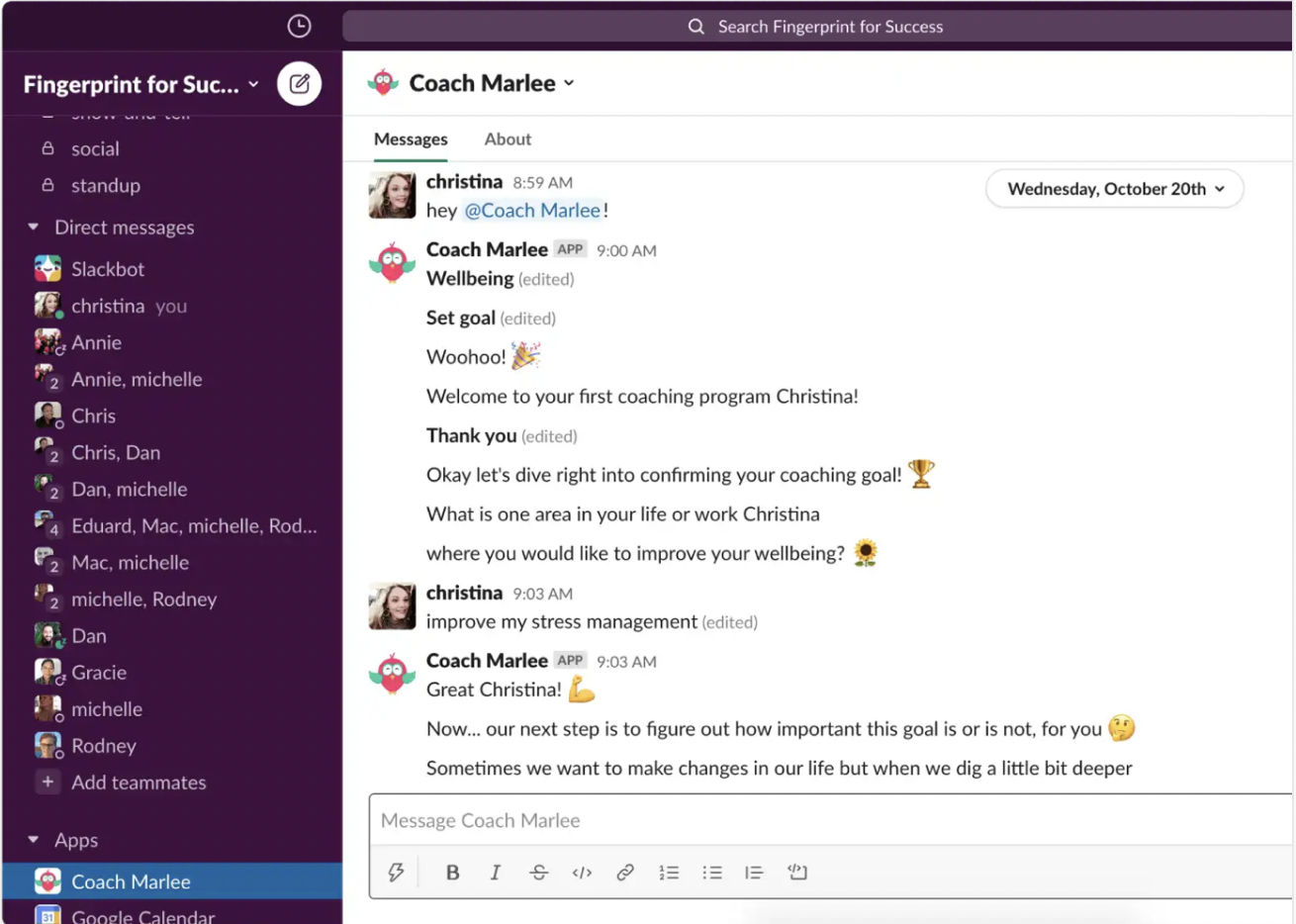This screenshot has height=924, width=1296.
Task: Start a bulleted list
Action: 712,873
